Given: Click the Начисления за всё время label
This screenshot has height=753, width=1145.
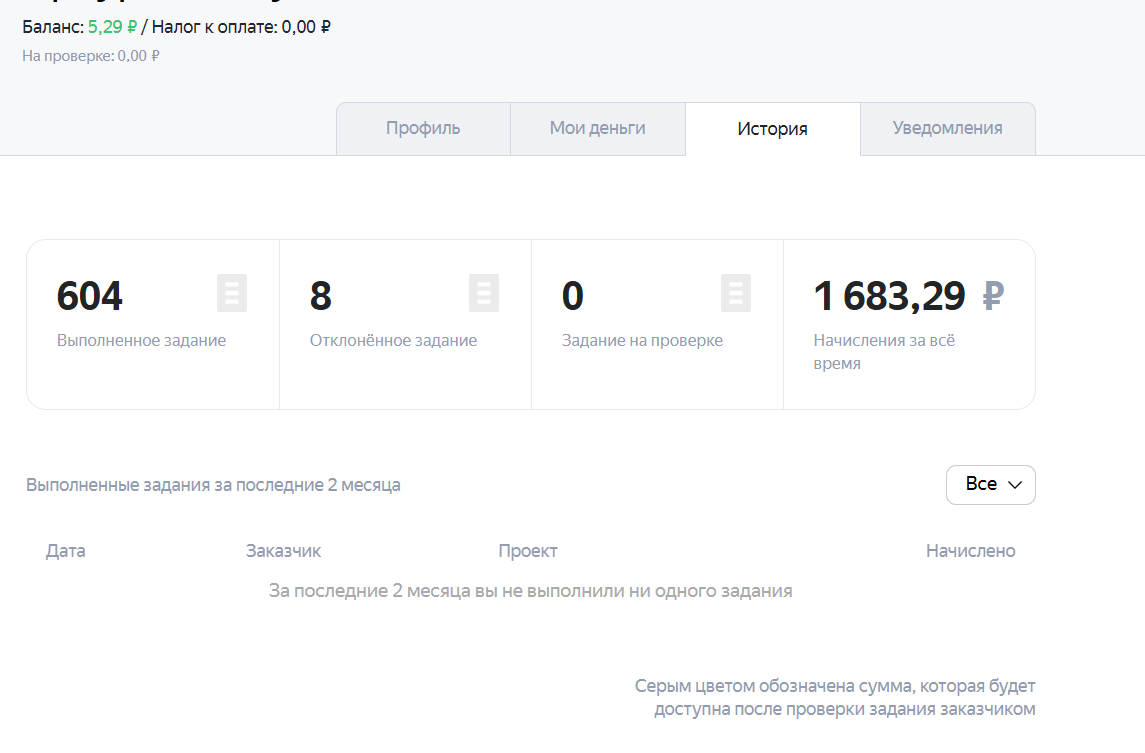Looking at the screenshot, I should pos(884,351).
